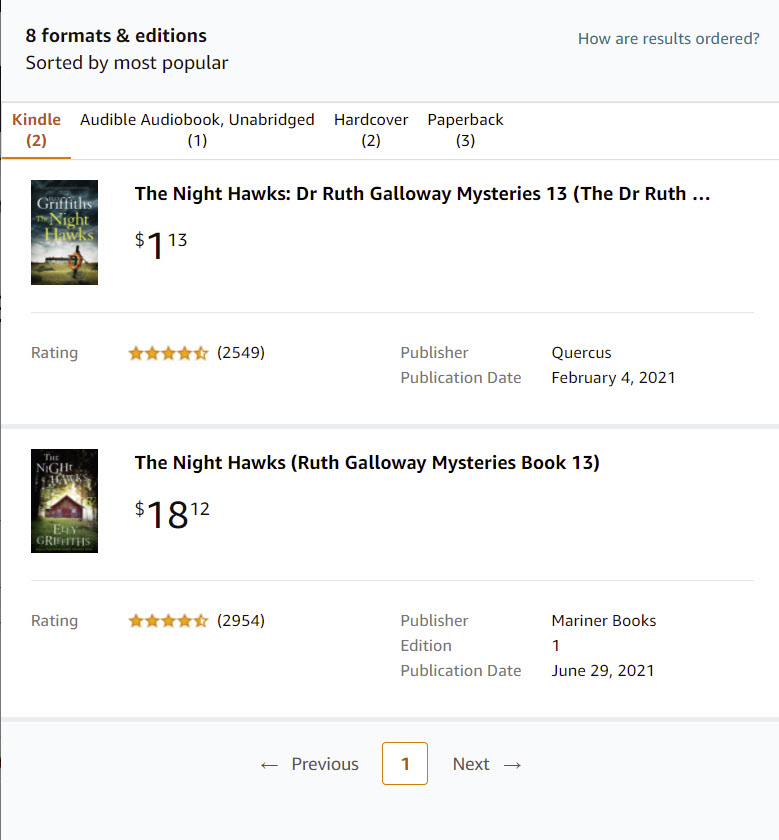The image size is (779, 840).
Task: Click the star rating with 2954 reviews
Action: [x=168, y=621]
